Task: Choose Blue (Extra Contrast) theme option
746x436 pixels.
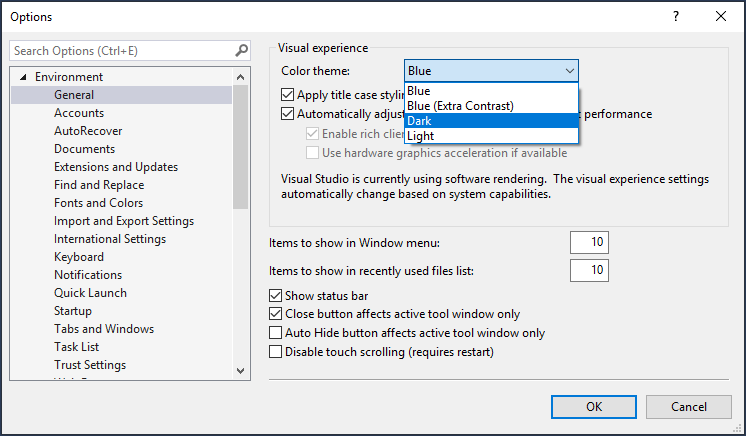Action: 491,105
